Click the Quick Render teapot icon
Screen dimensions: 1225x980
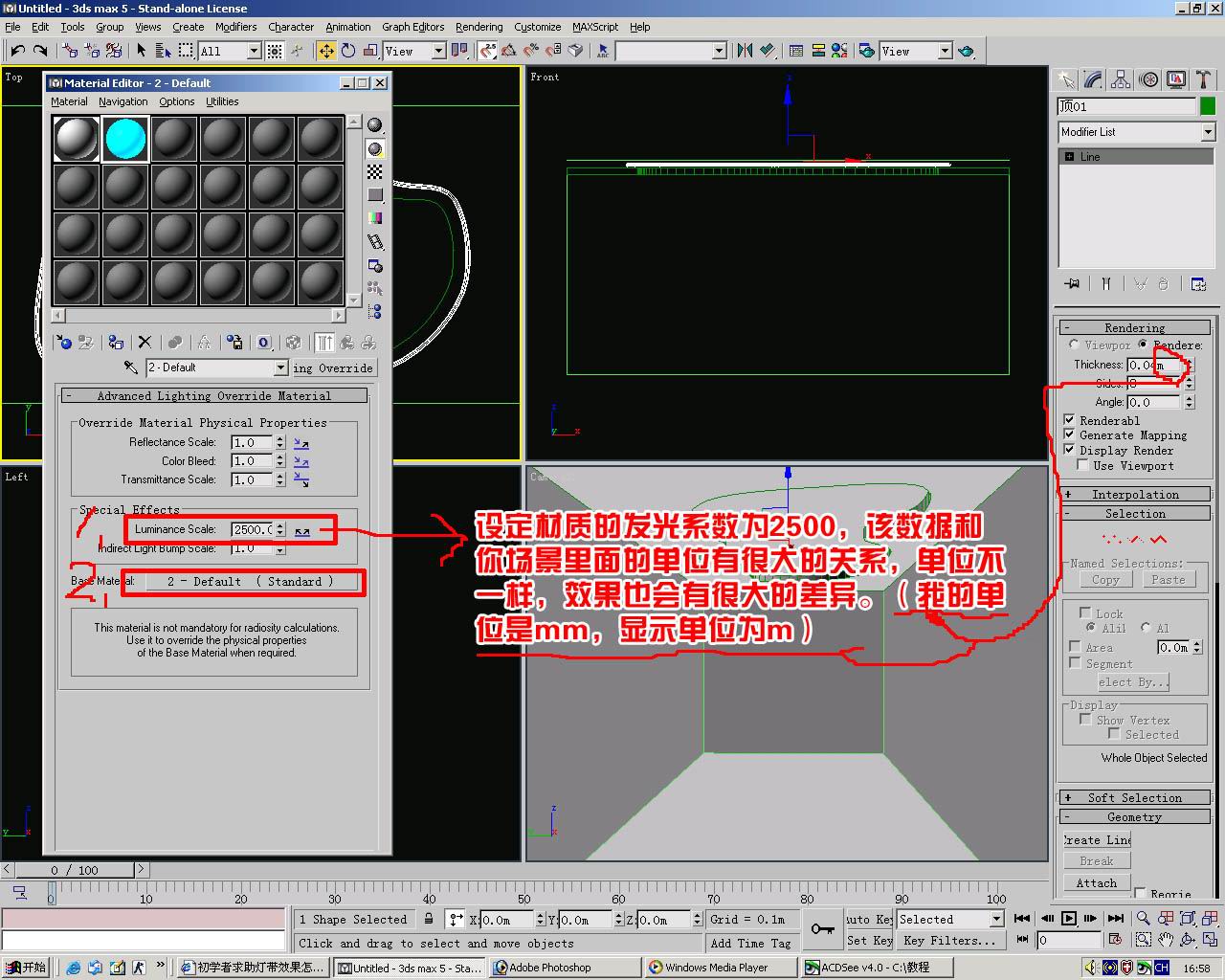click(966, 51)
